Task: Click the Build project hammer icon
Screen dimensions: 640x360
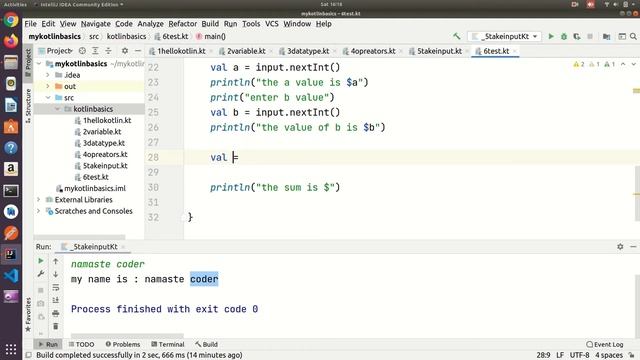Action: coord(456,36)
